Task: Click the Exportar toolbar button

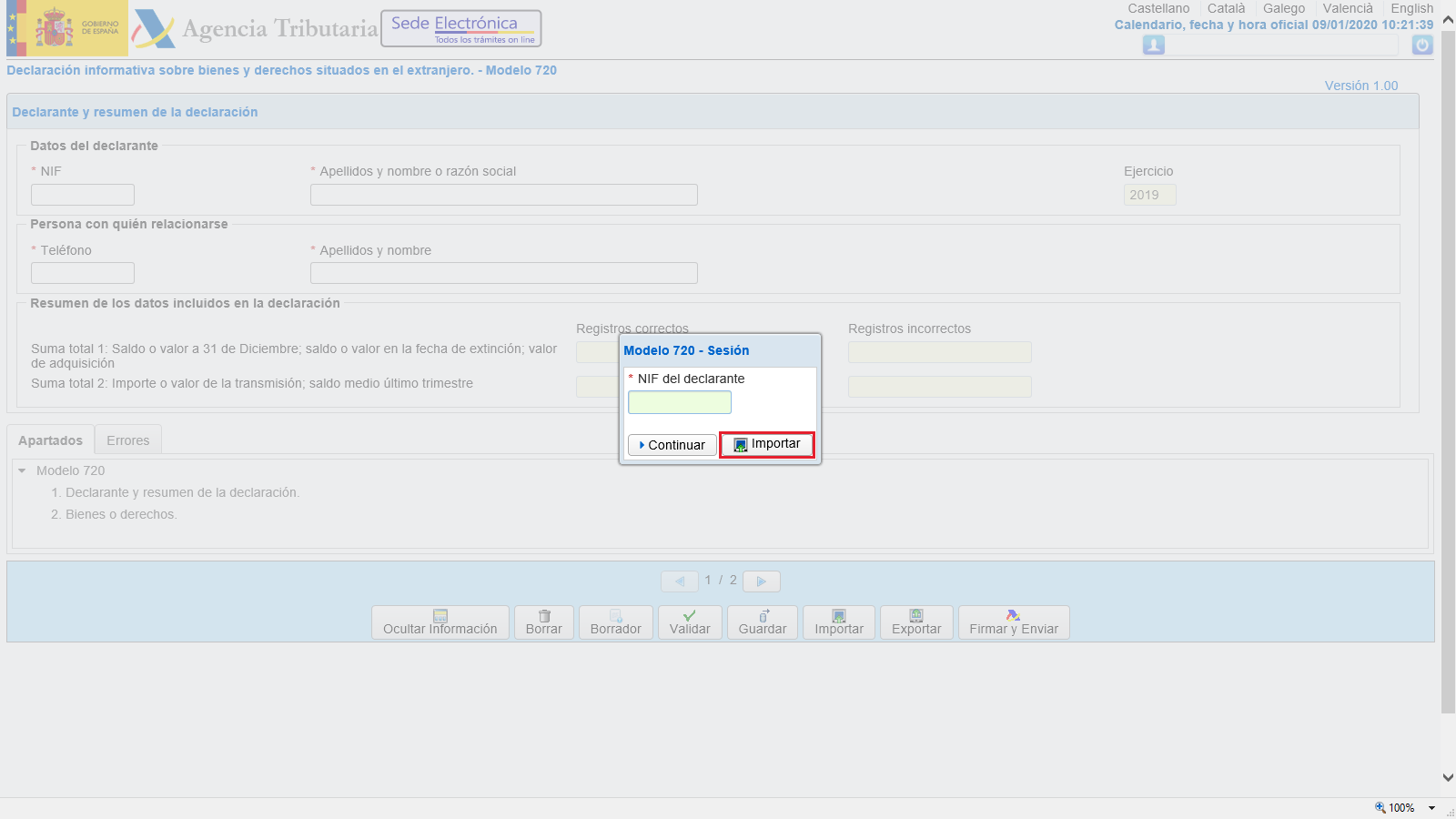Action: pyautogui.click(x=916, y=622)
